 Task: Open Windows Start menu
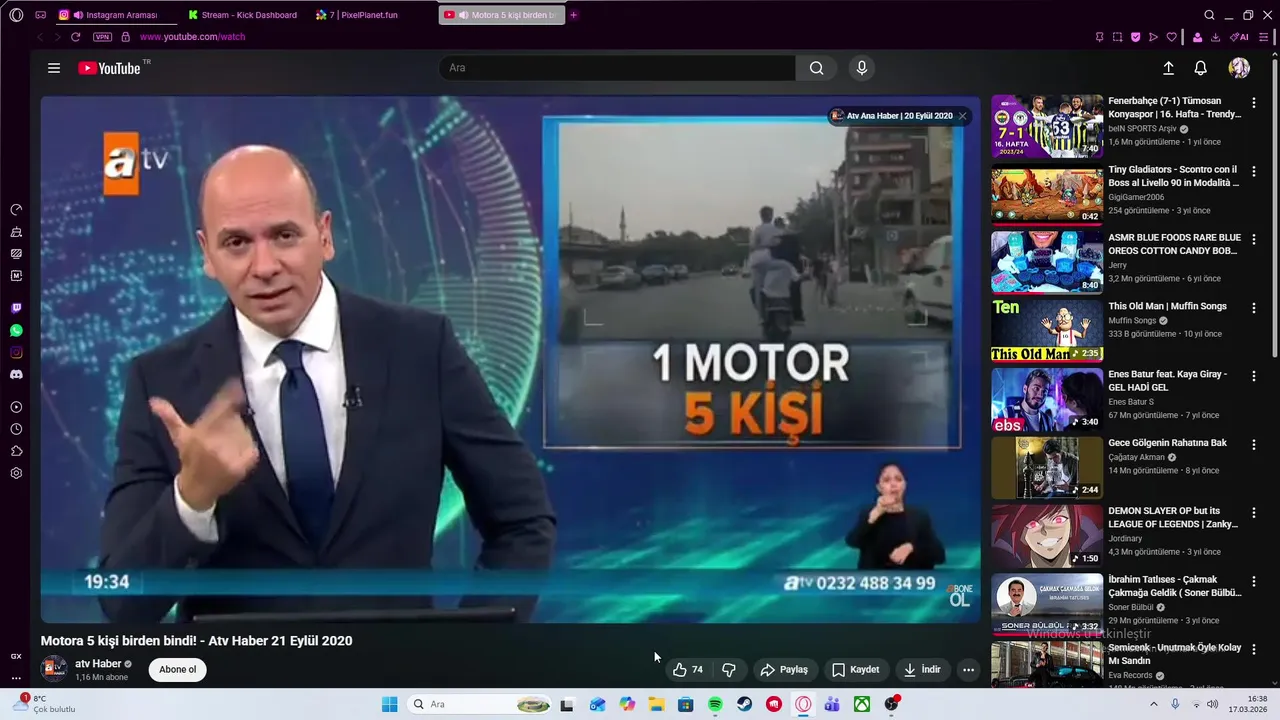point(389,704)
